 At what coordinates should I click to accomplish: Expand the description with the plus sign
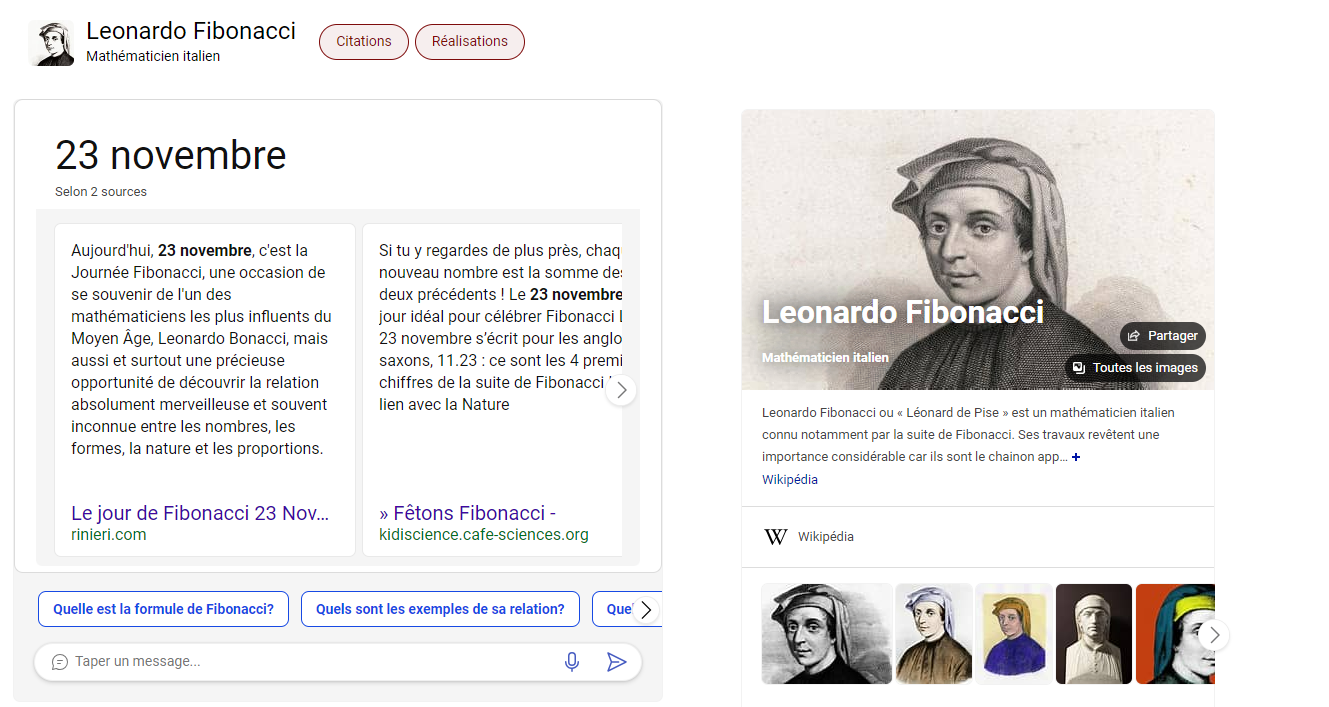tap(1076, 457)
